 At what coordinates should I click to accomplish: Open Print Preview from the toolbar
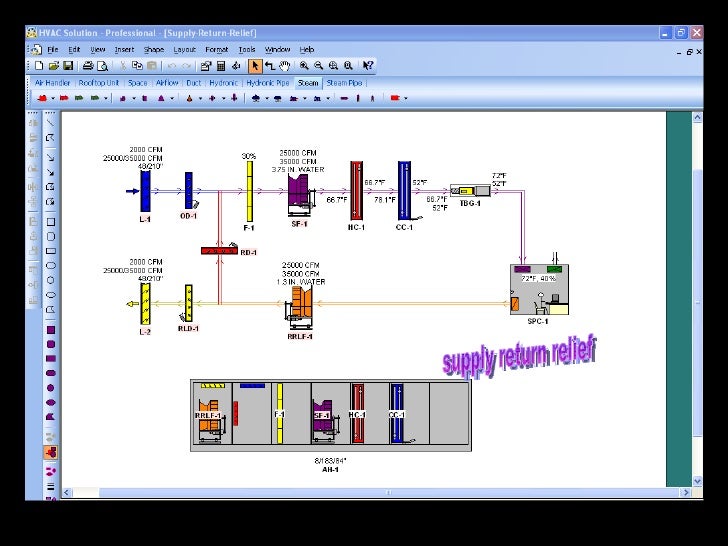click(103, 66)
